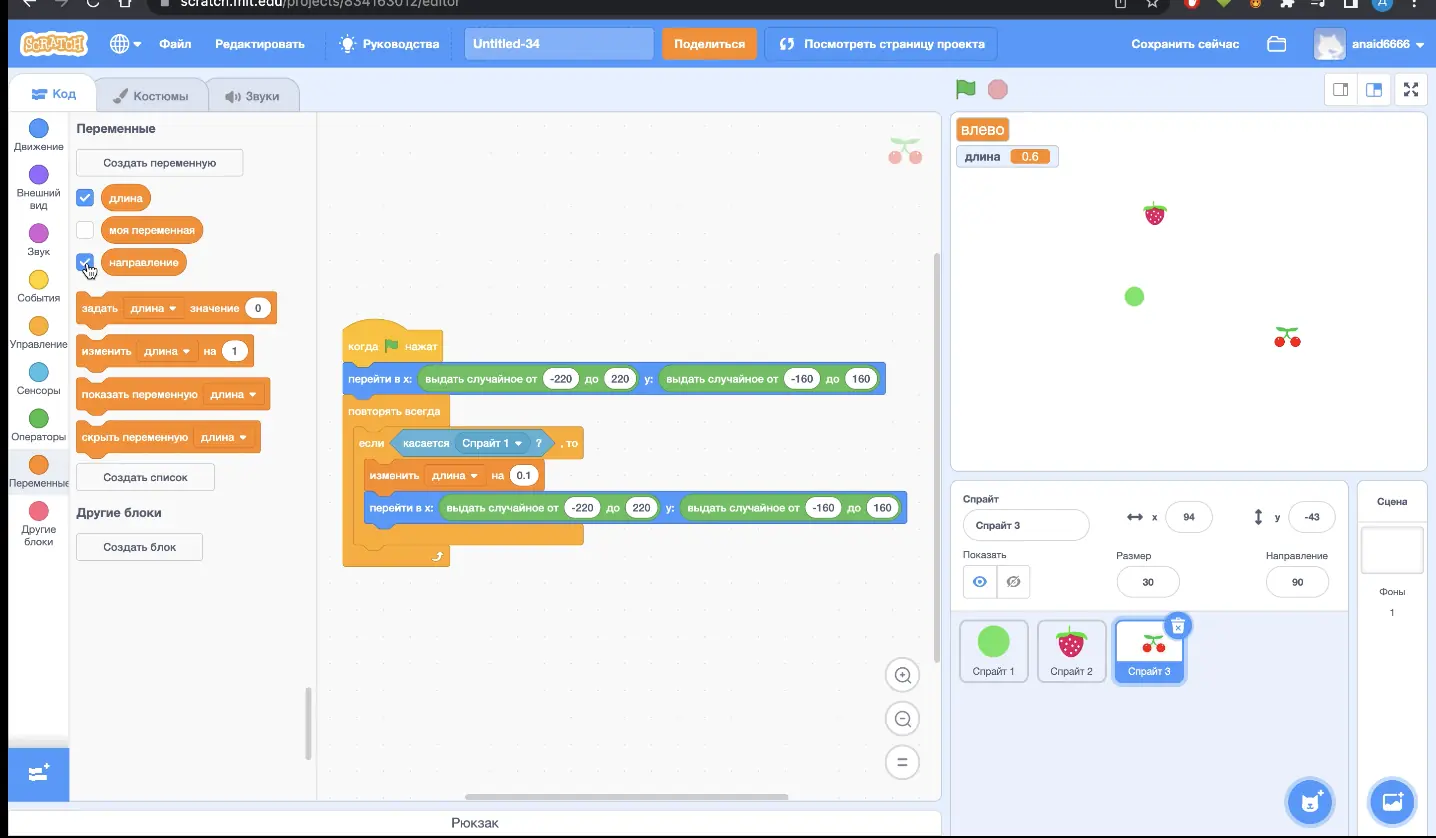Switch to small stage layout
This screenshot has height=838, width=1436.
(x=1341, y=90)
